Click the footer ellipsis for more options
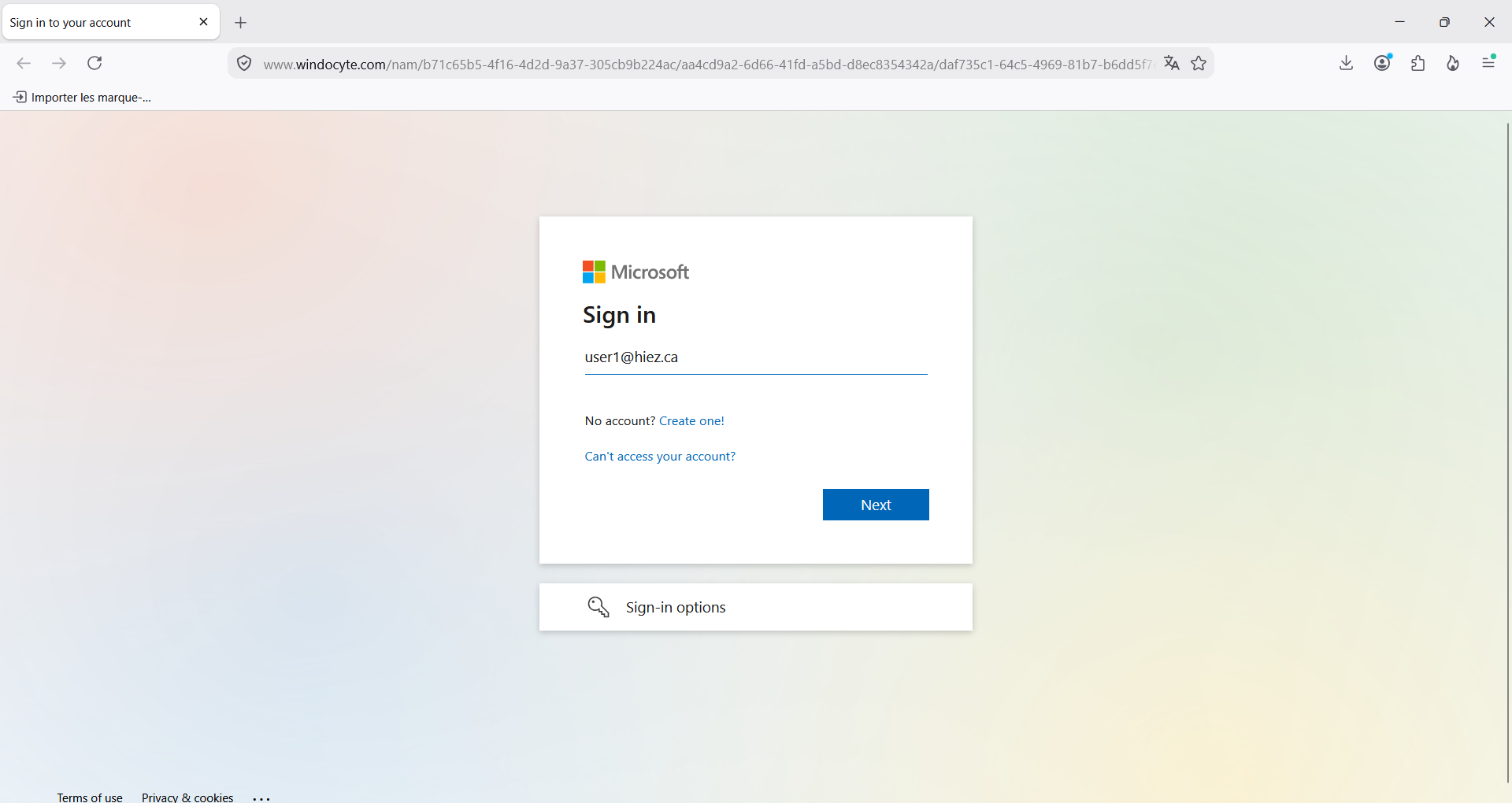This screenshot has width=1512, height=803. pyautogui.click(x=261, y=798)
